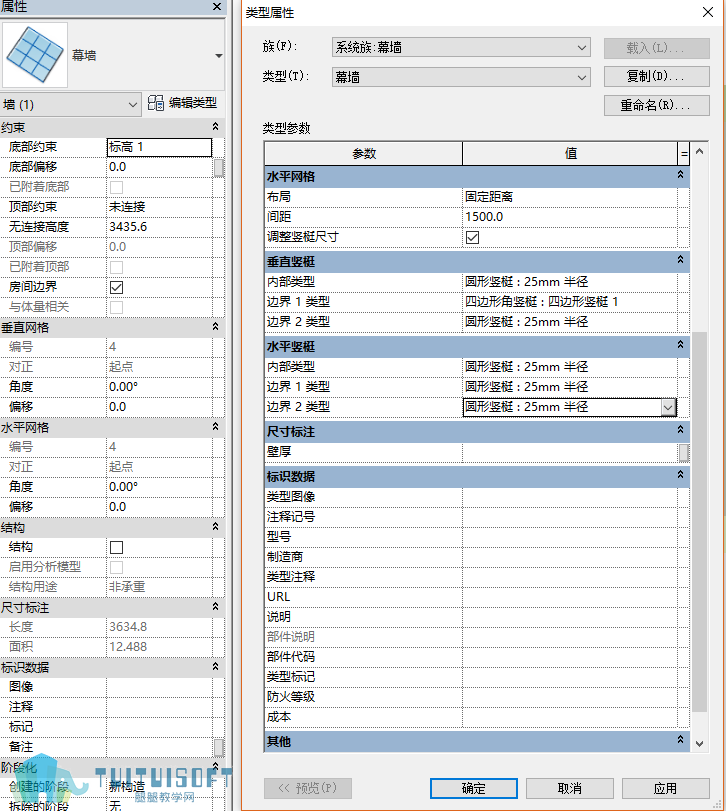Image resolution: width=726 pixels, height=811 pixels.
Task: Click the 重命名(R)... rename button
Action: coord(657,106)
